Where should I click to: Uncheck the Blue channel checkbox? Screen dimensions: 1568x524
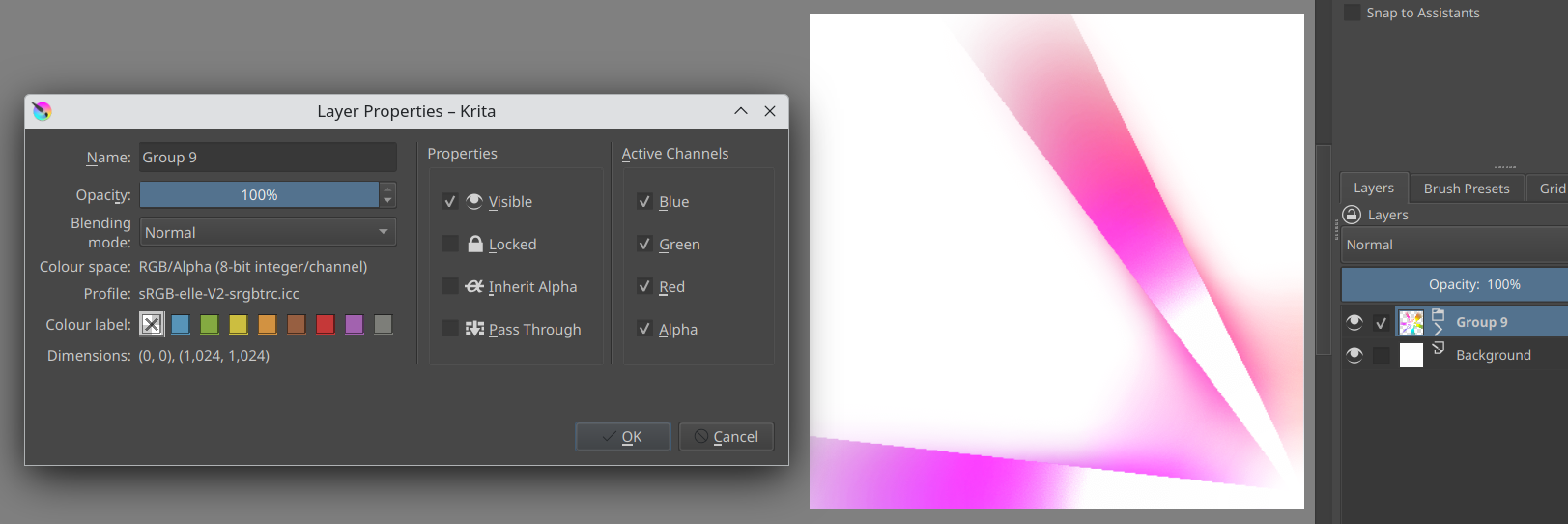pos(644,201)
